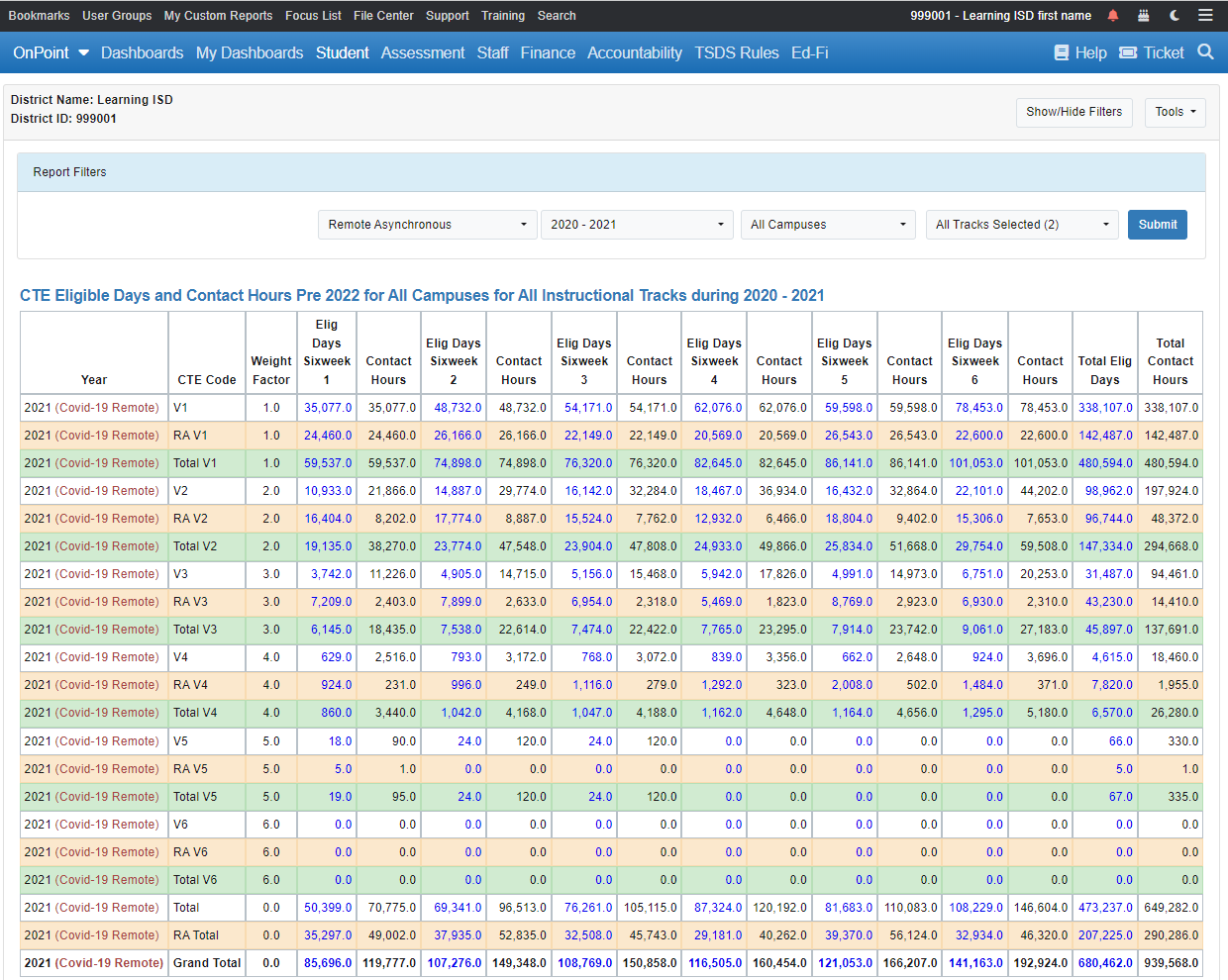Open the Bookmarks menu
This screenshot has height=980, width=1228.
39,15
